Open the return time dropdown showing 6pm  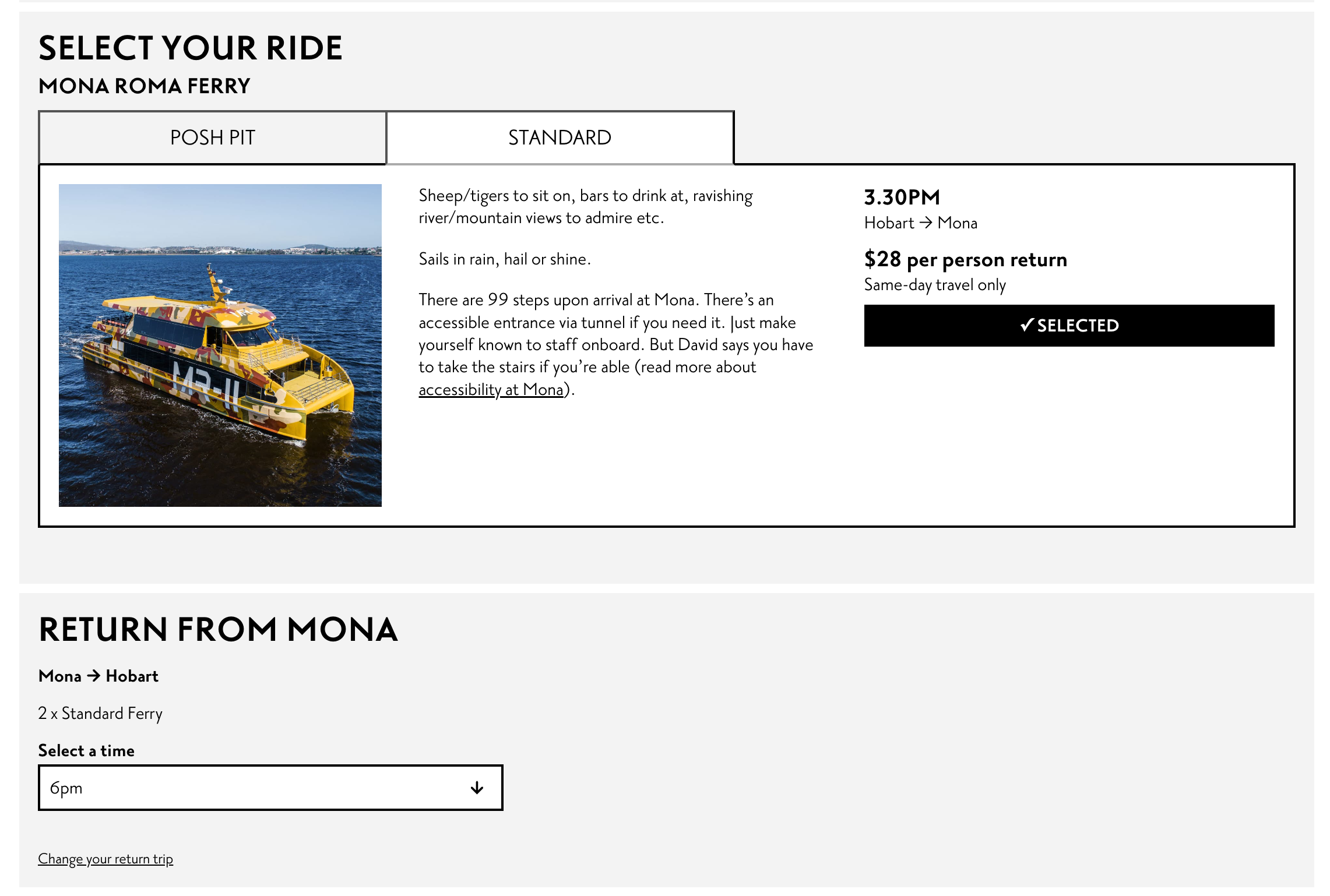270,788
